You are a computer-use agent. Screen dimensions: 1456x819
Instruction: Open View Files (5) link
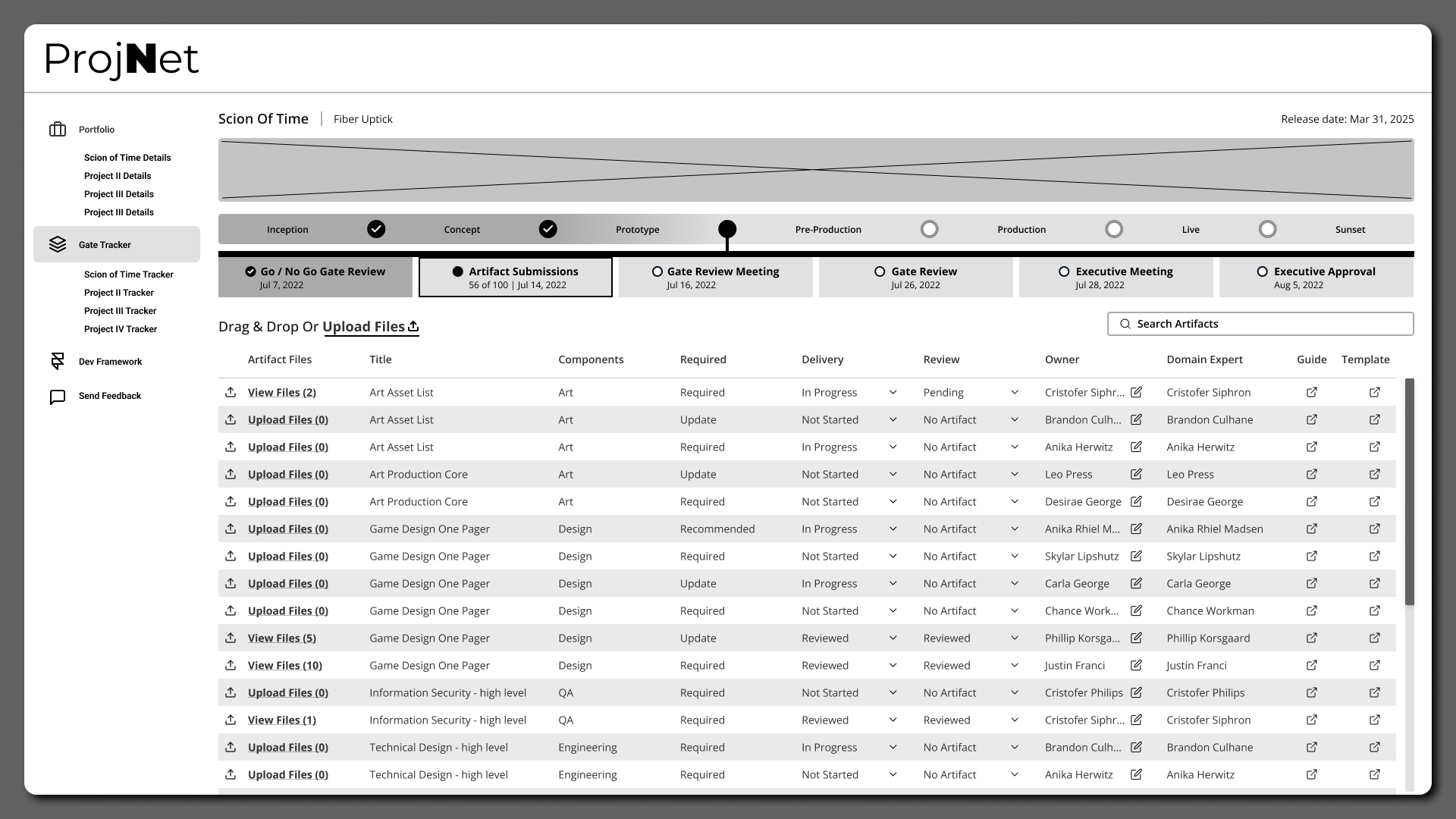[x=281, y=638]
